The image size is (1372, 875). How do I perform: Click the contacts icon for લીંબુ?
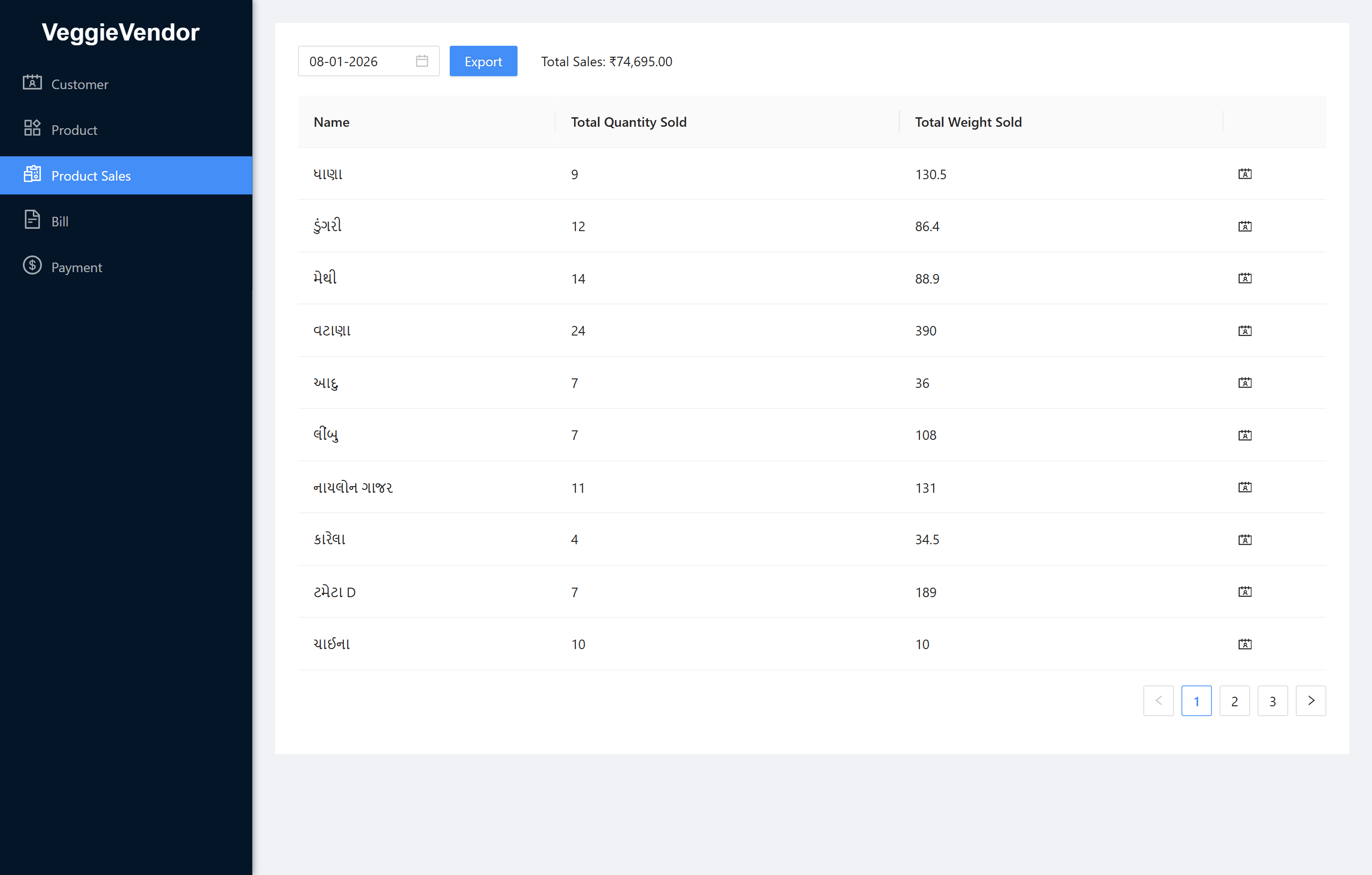[1244, 435]
